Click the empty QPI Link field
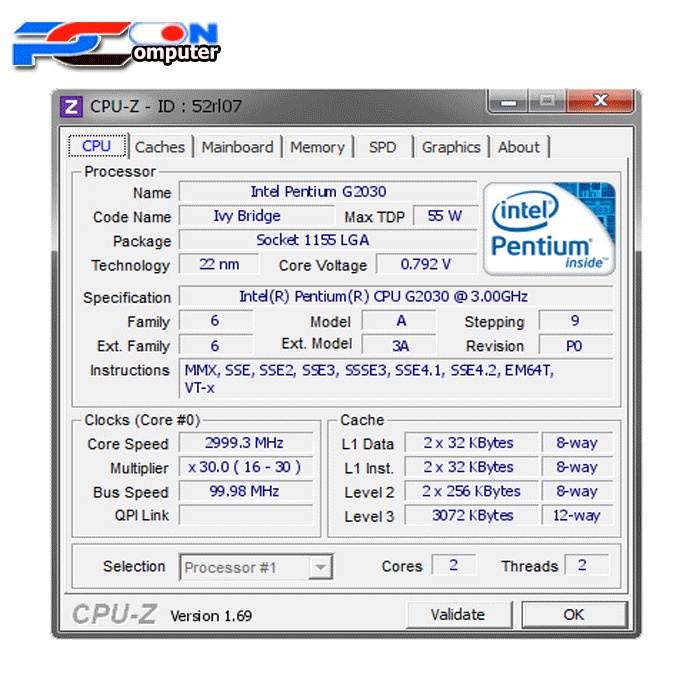 click(x=246, y=515)
